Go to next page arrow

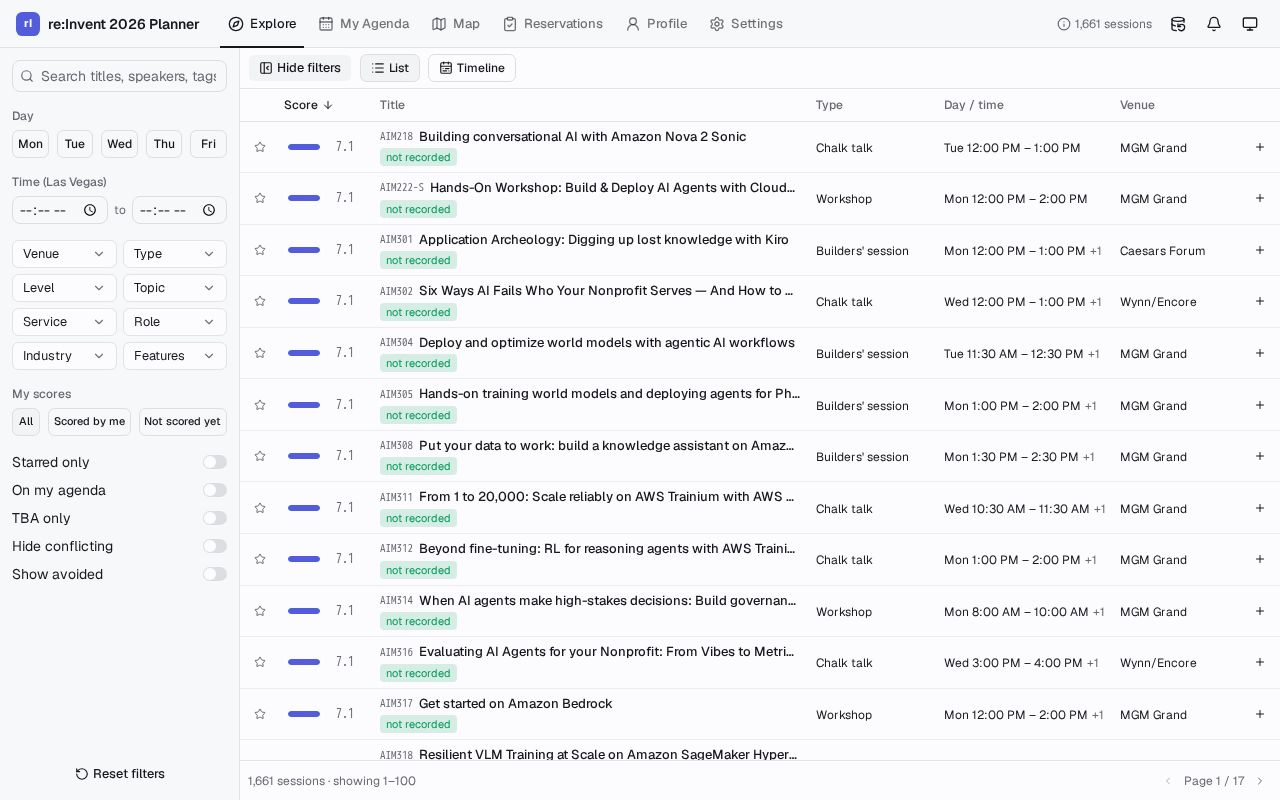pyautogui.click(x=1260, y=781)
